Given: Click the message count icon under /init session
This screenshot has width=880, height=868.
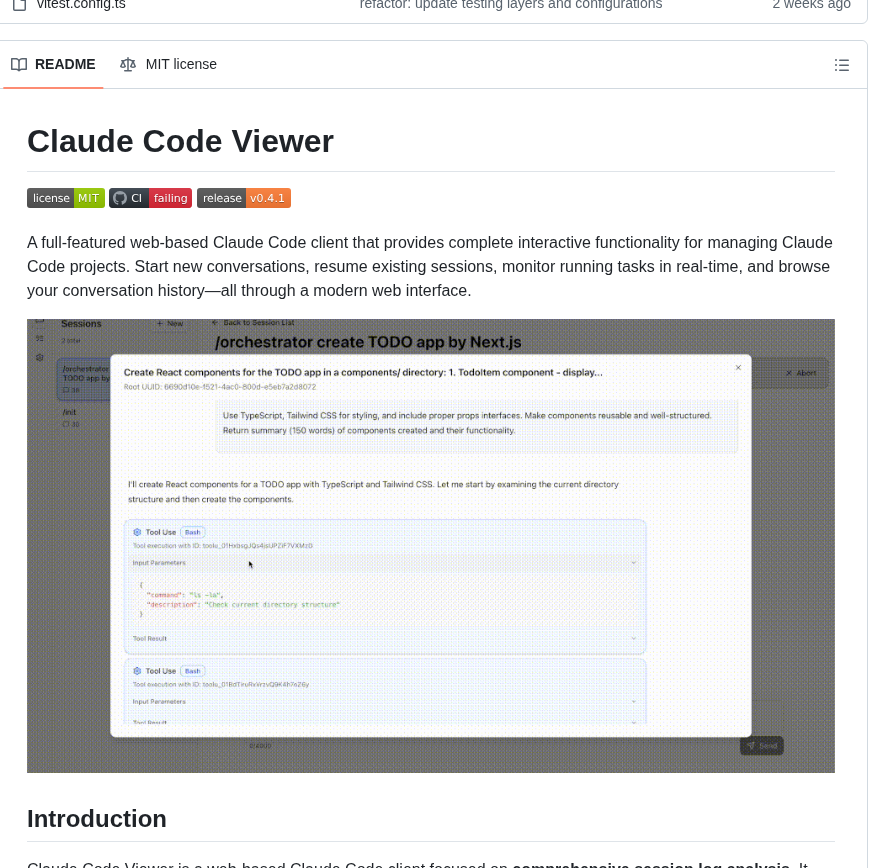Looking at the screenshot, I should (x=67, y=424).
